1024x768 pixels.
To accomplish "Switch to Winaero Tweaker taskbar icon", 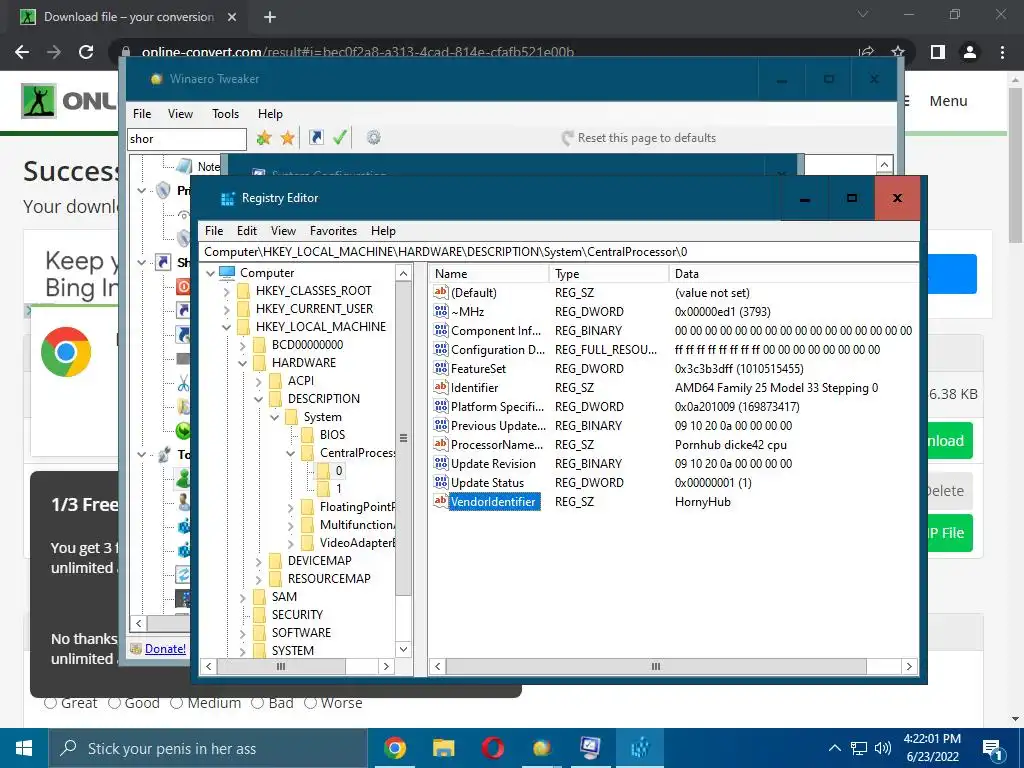I will point(541,748).
